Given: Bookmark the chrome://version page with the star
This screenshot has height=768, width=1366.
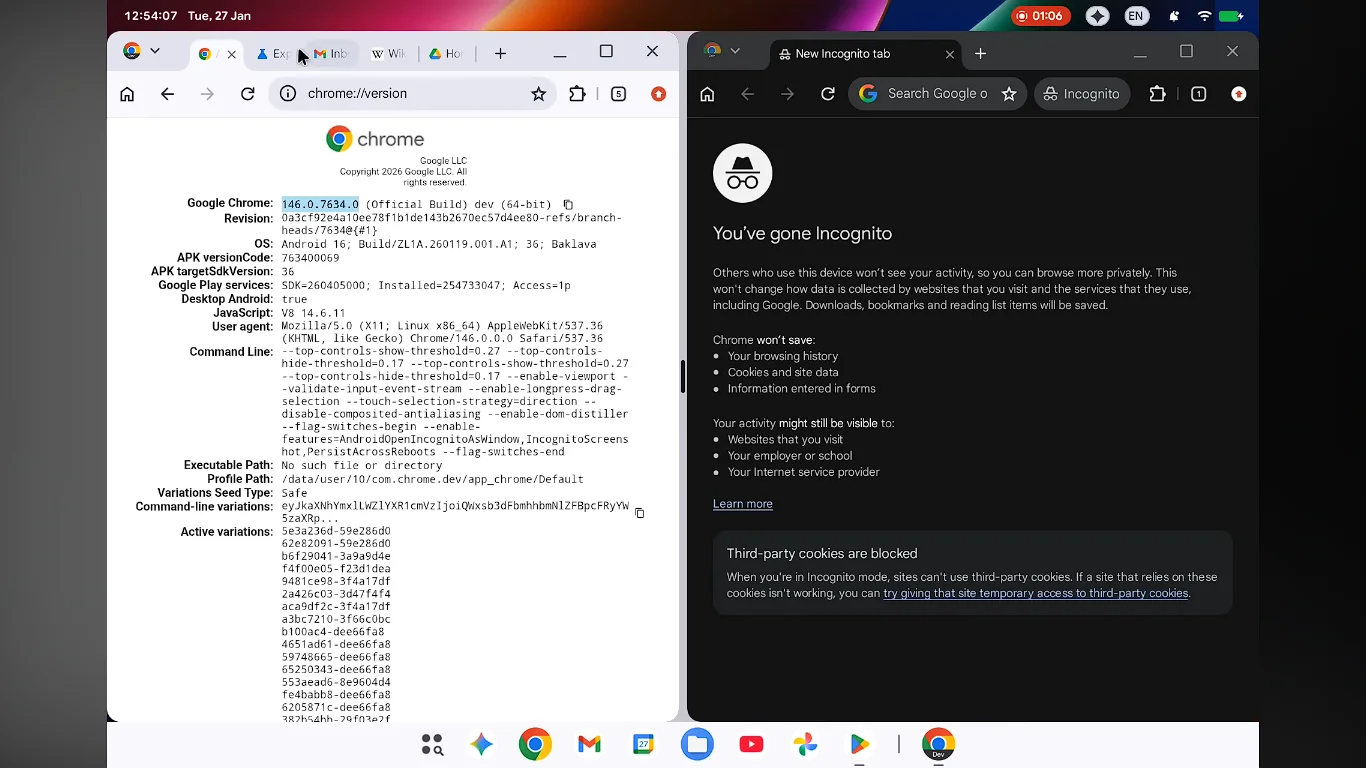Looking at the screenshot, I should 539,93.
